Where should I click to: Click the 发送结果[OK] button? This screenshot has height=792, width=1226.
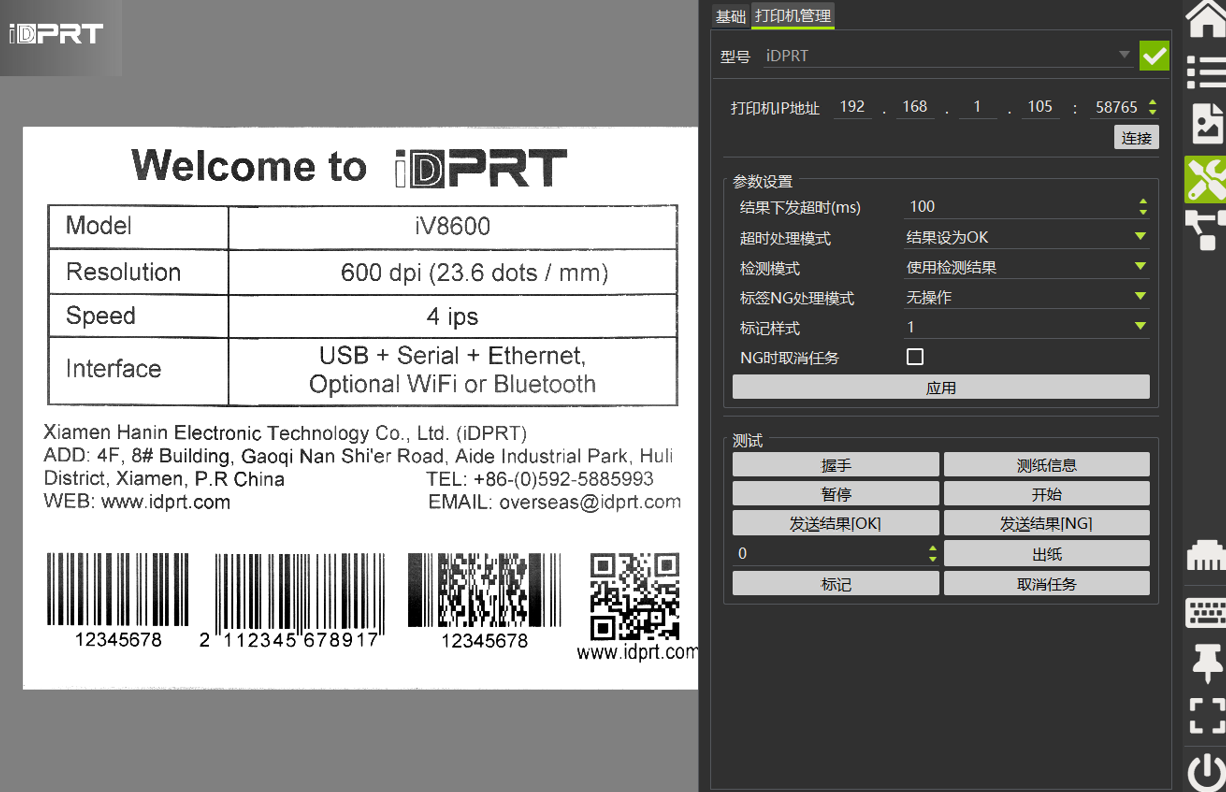coord(836,523)
